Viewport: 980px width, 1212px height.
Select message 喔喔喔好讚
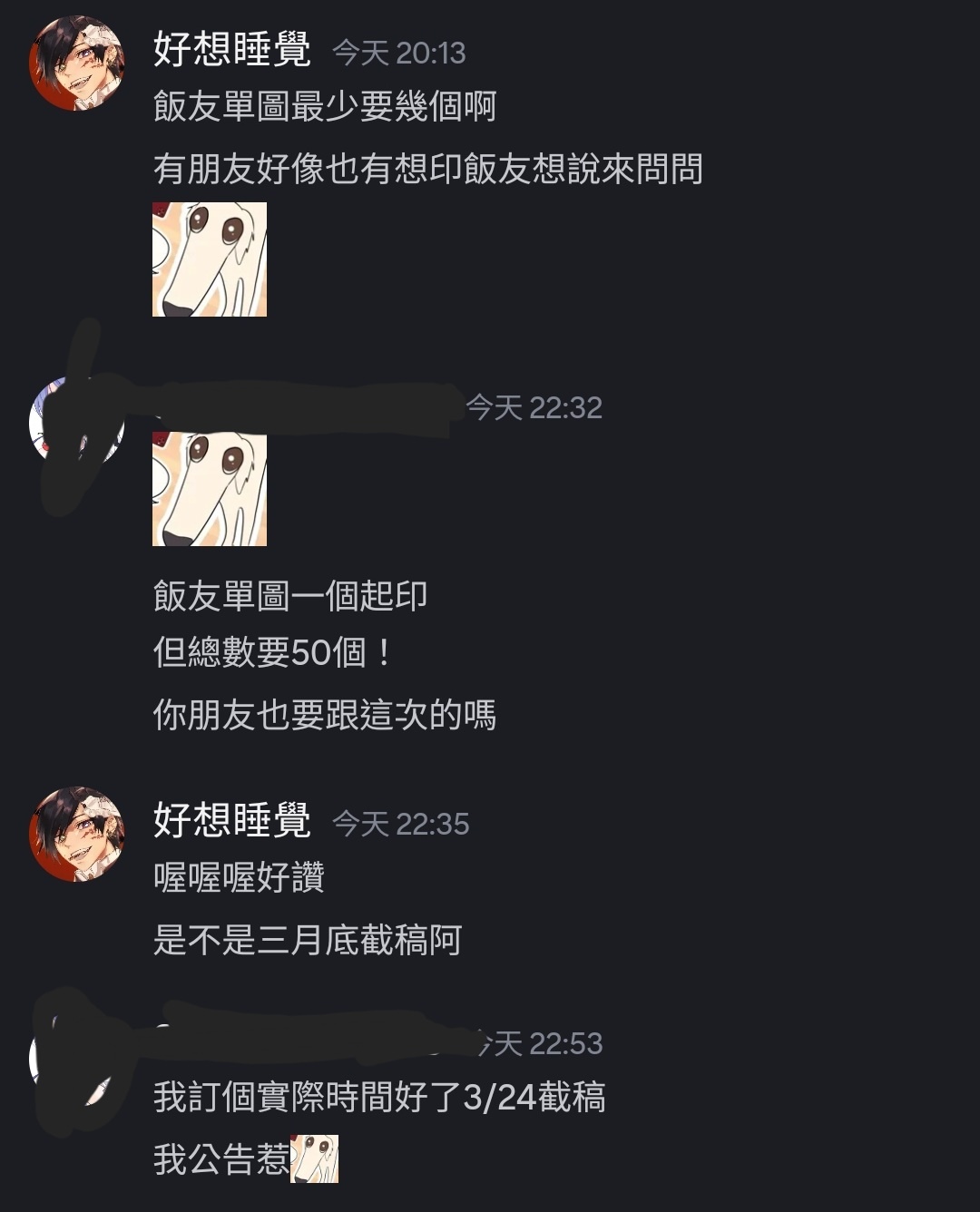239,877
